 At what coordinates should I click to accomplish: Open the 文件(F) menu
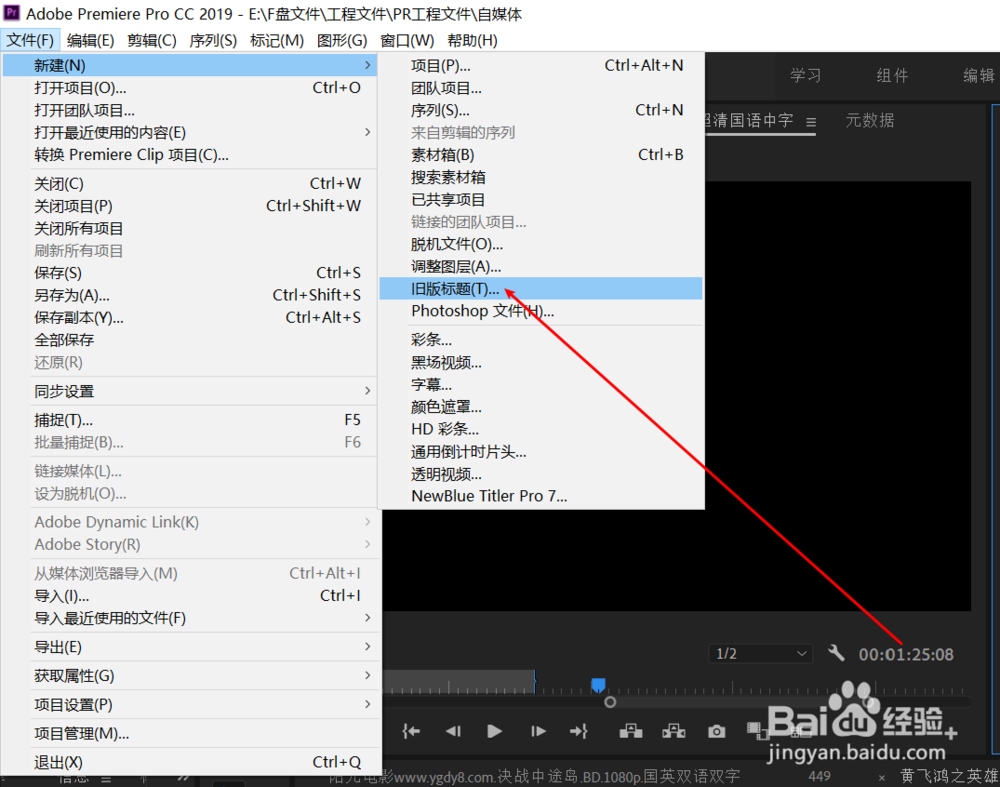pos(30,40)
